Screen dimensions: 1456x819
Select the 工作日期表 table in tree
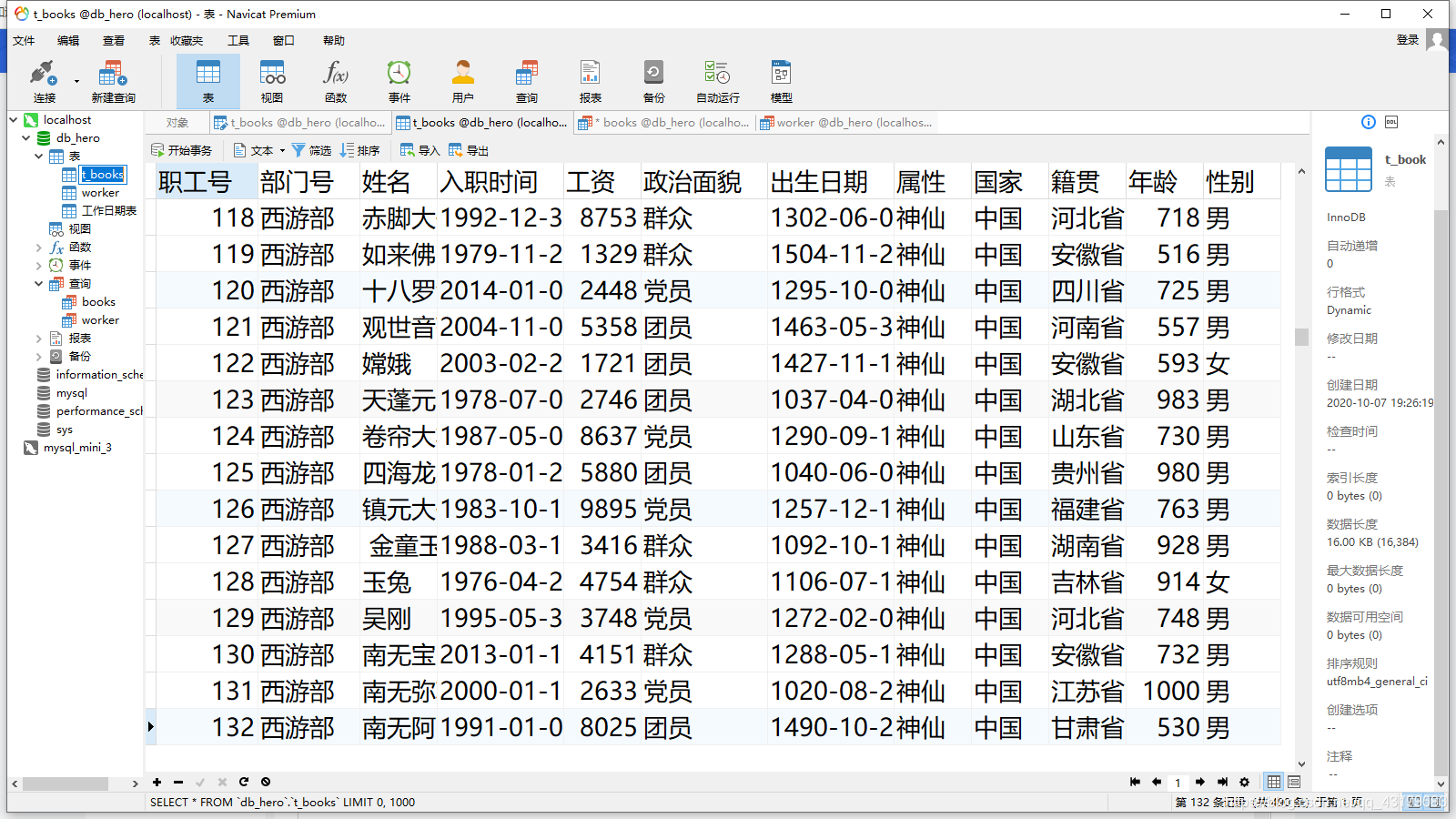[x=108, y=210]
